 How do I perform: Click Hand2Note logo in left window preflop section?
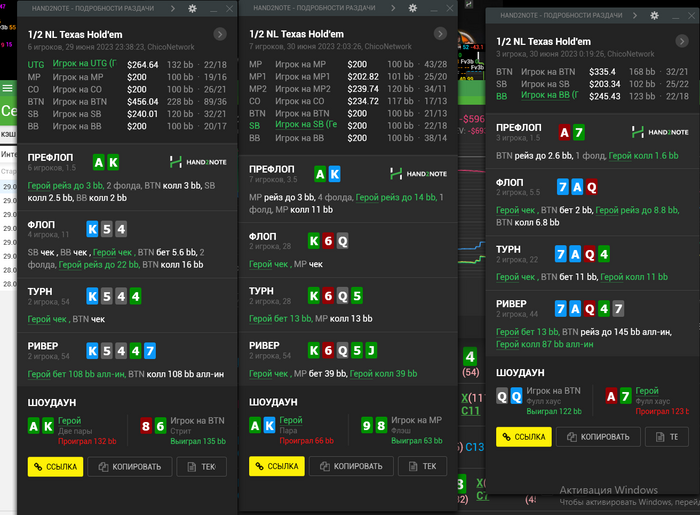coord(198,162)
